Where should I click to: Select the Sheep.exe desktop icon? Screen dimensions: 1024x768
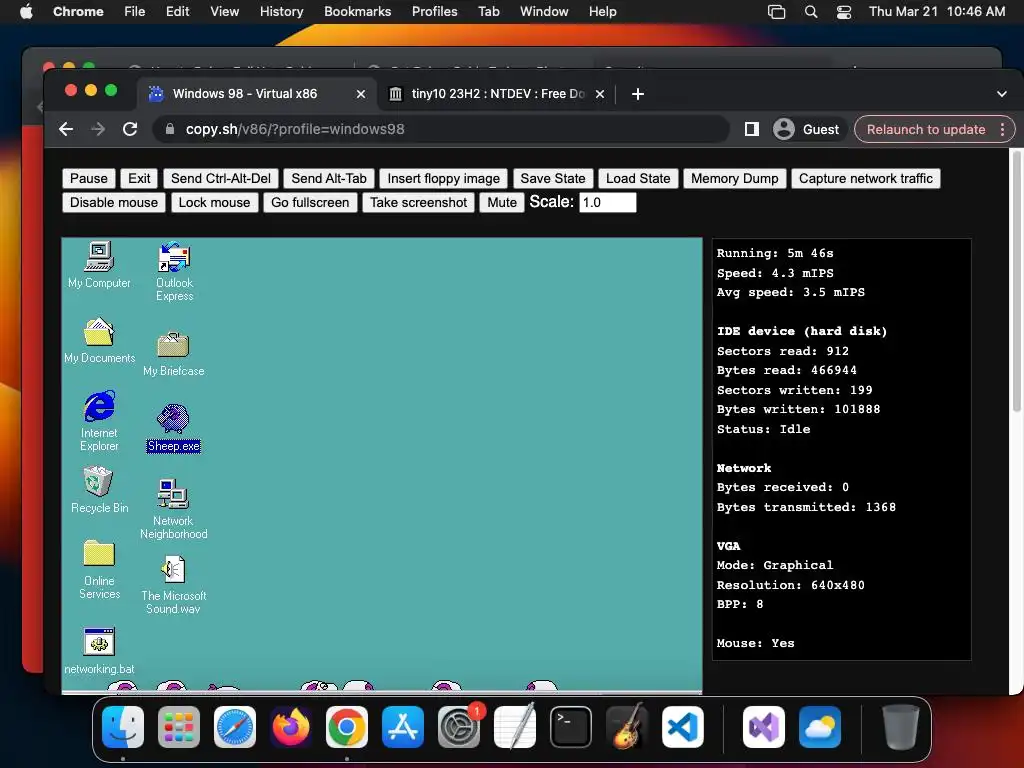coord(174,428)
